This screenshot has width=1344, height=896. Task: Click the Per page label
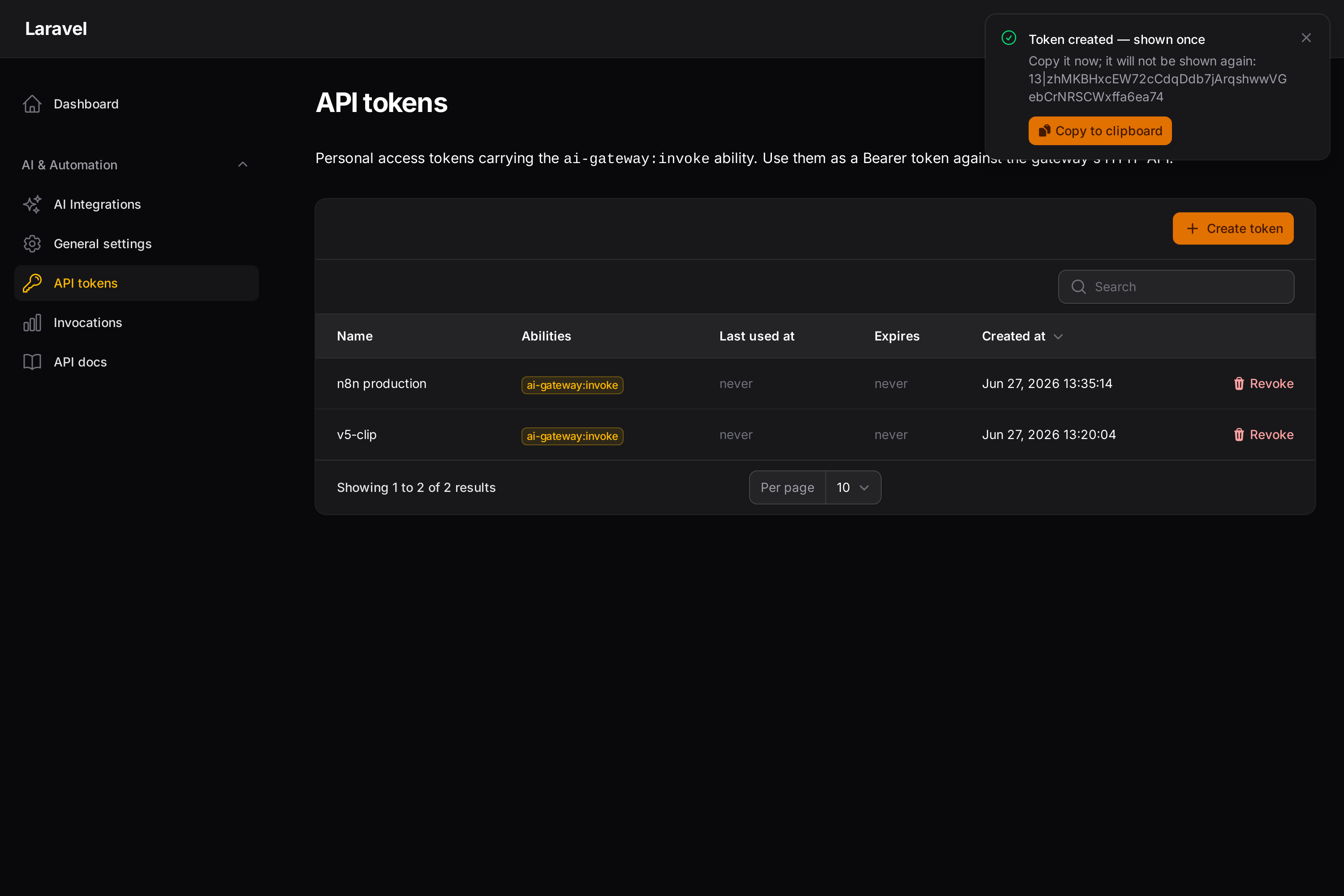tap(788, 487)
